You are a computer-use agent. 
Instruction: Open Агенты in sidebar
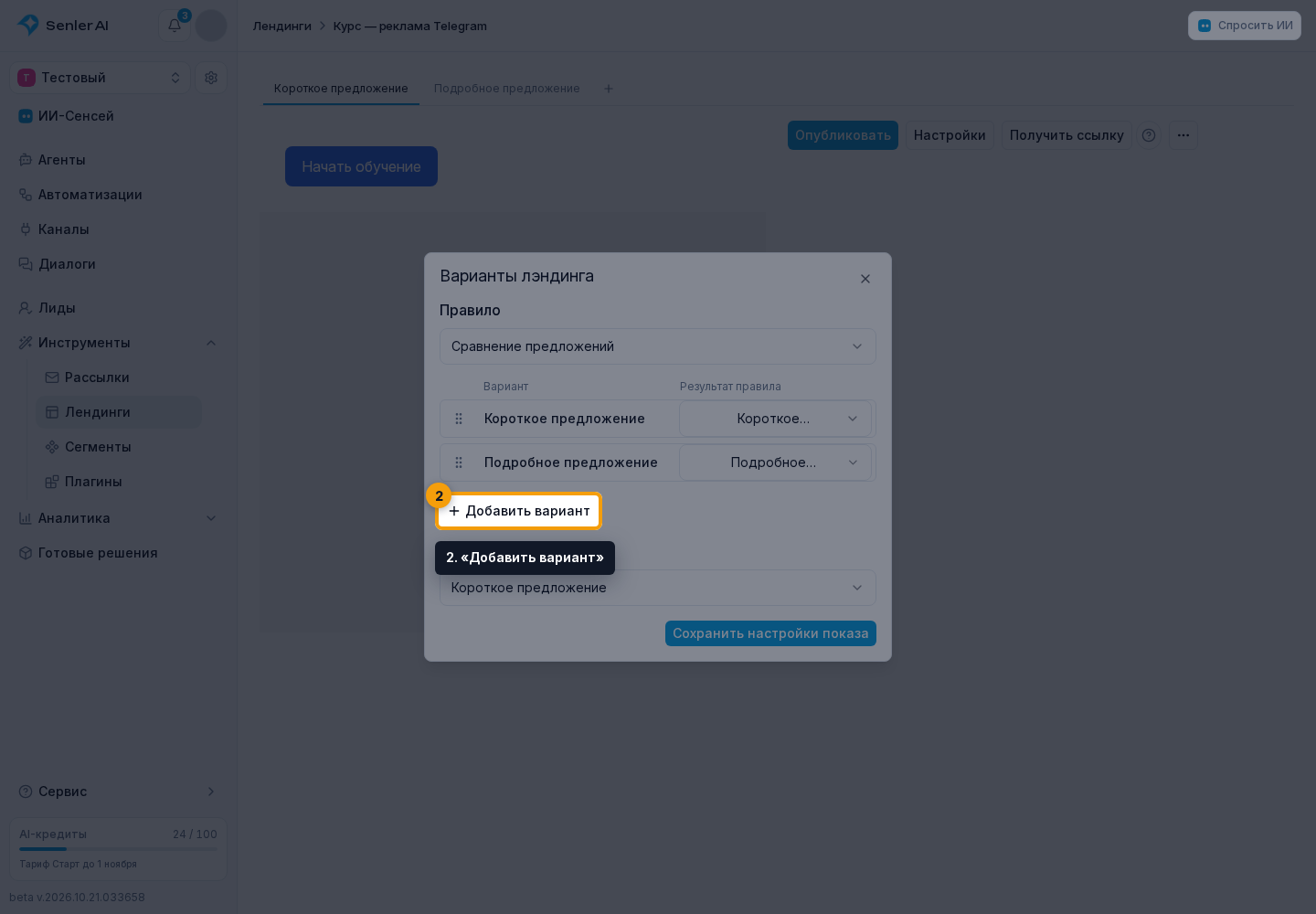pos(118,160)
